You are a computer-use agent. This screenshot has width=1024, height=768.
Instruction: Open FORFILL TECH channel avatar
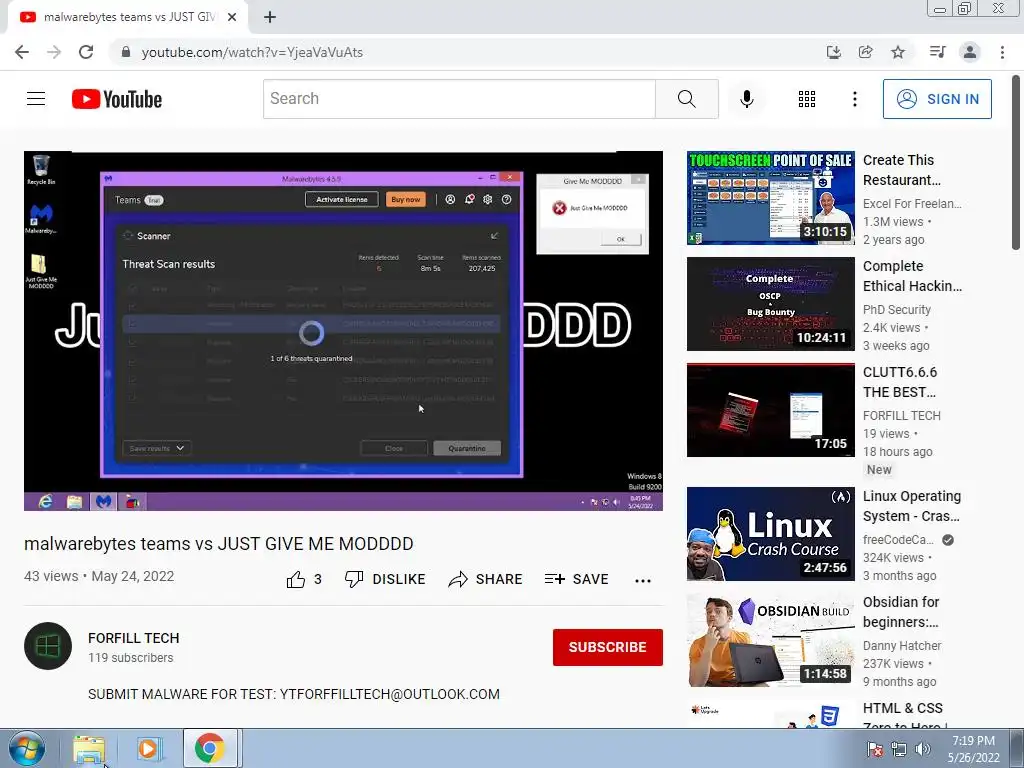48,646
